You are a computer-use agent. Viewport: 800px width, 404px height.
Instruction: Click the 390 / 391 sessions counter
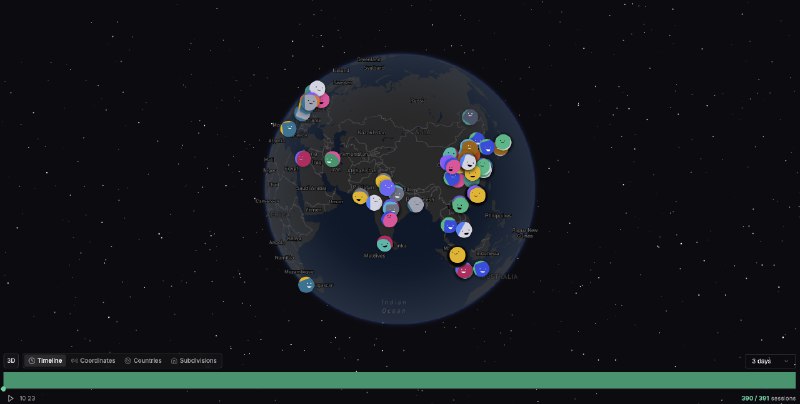pyautogui.click(x=763, y=398)
